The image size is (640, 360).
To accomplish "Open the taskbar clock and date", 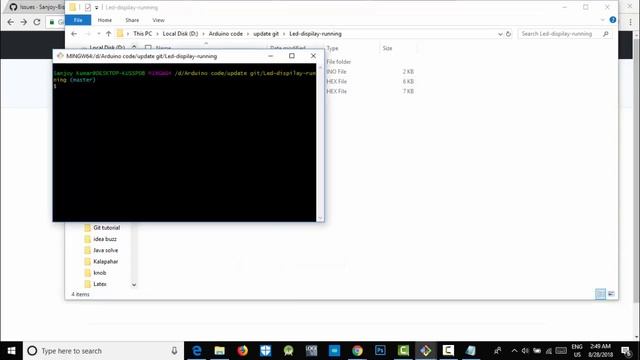I will [600, 351].
